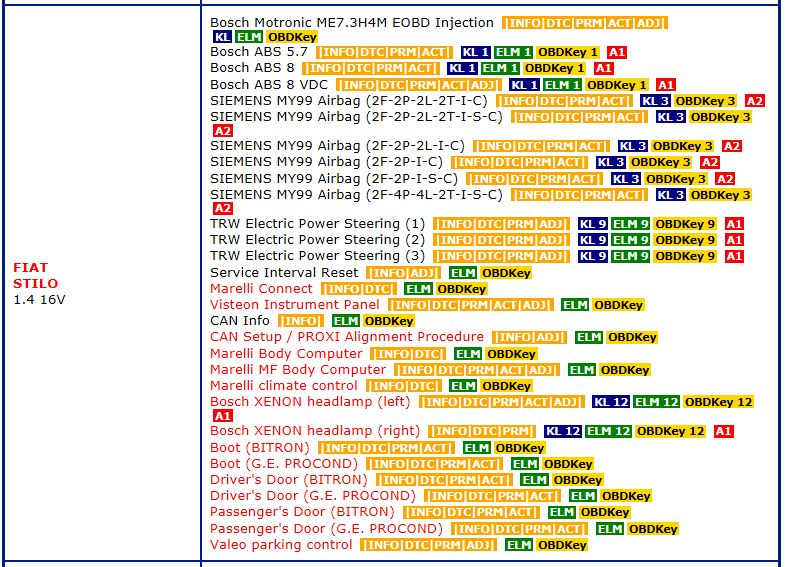This screenshot has width=785, height=567.
Task: Open the Driver's Door (G.E. PROCOND) link
Action: tap(312, 496)
